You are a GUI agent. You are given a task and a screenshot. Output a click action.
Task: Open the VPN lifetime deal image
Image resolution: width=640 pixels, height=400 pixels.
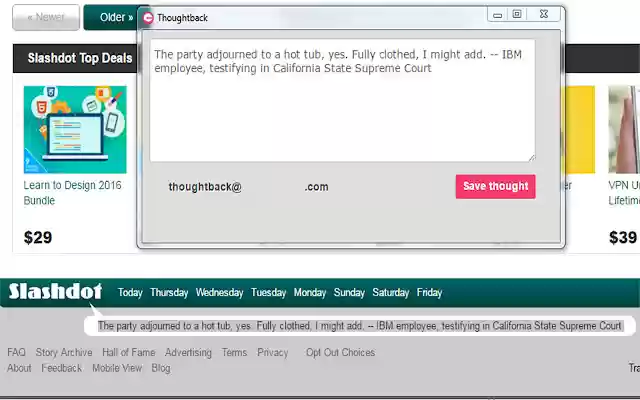(x=624, y=129)
